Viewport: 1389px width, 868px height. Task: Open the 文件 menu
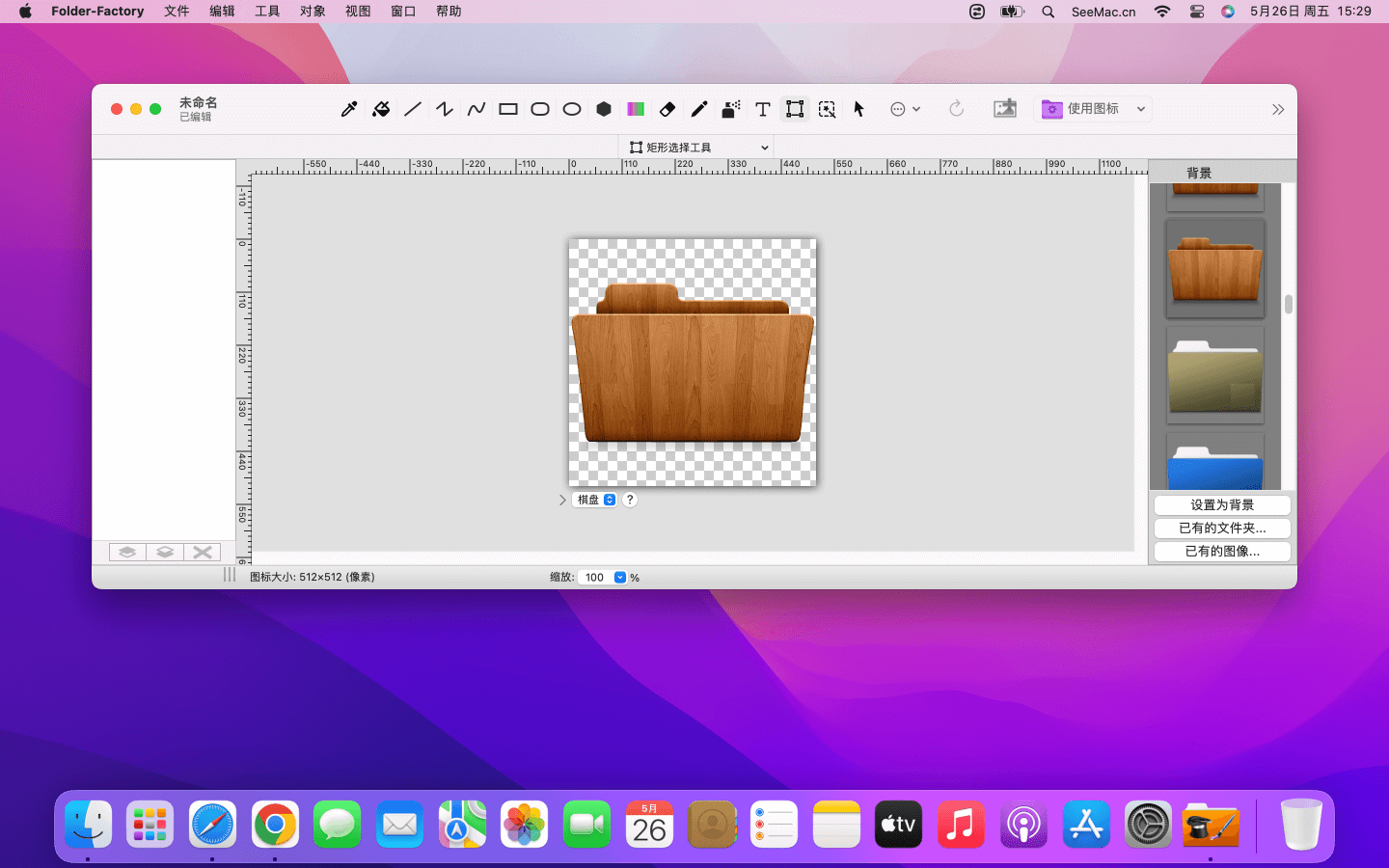point(177,12)
